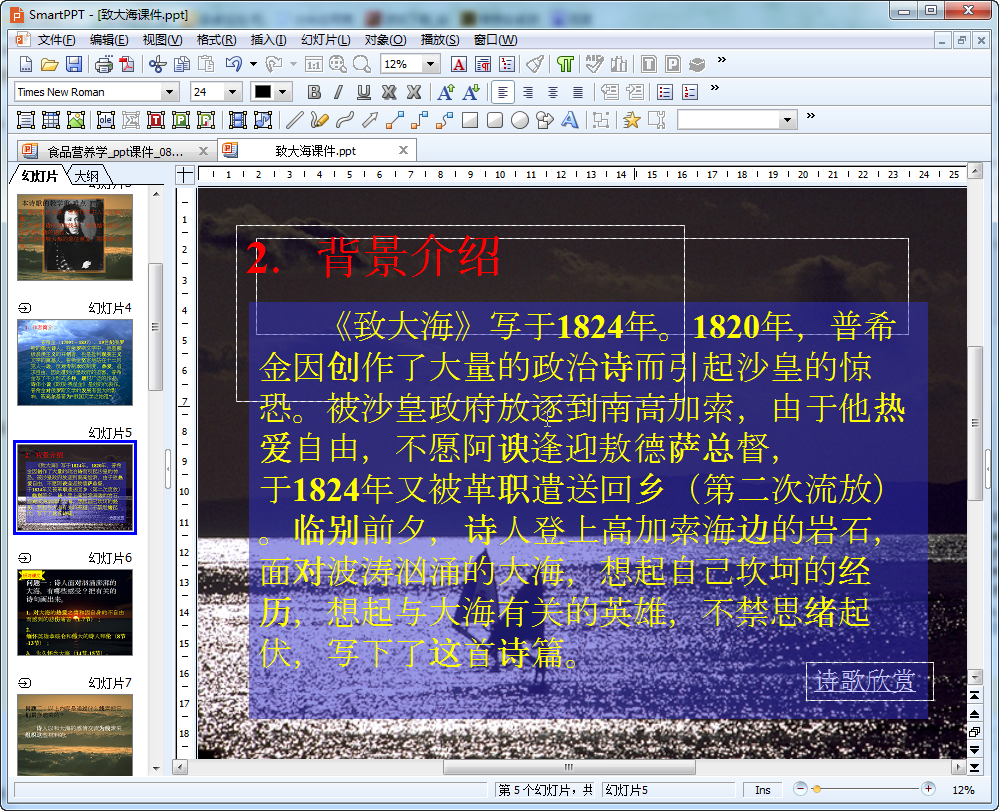Select the rectangle shape tool

click(470, 120)
